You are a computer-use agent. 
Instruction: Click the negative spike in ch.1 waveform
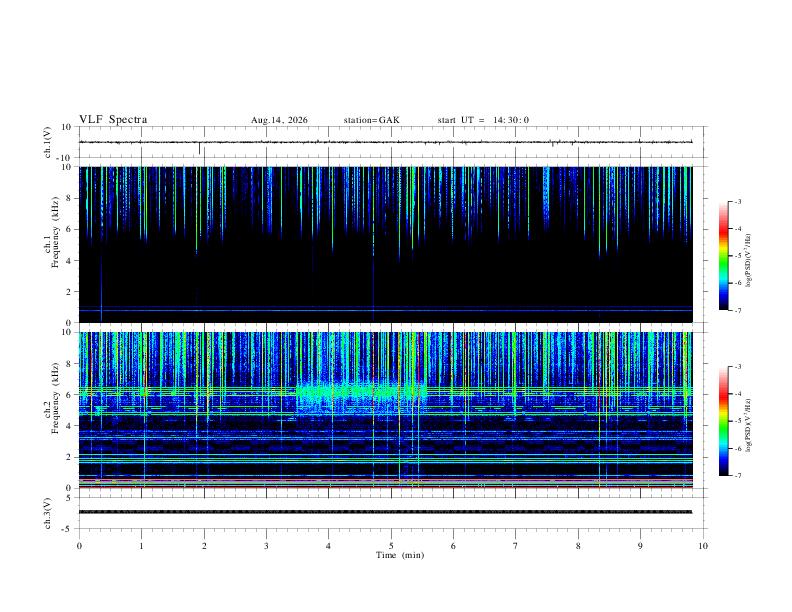click(200, 148)
